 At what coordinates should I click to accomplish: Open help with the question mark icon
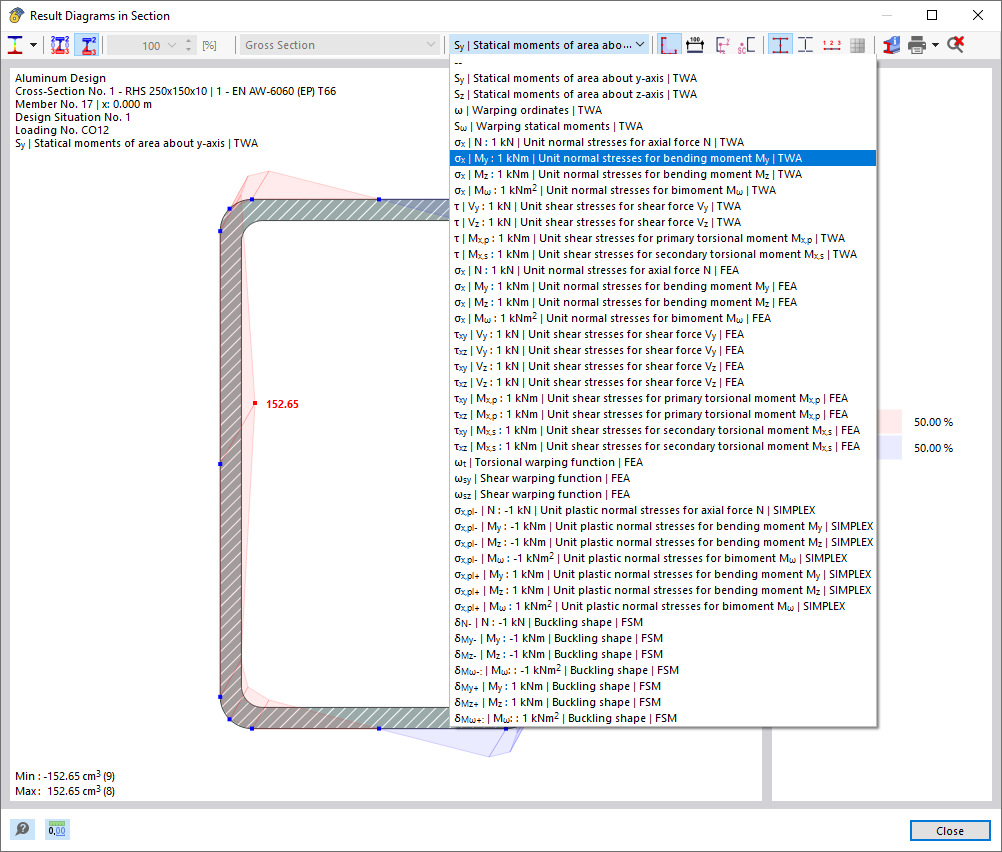click(x=22, y=829)
